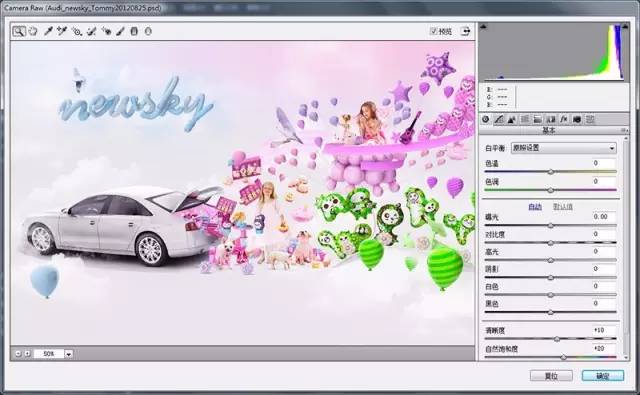The image size is (640, 395).
Task: Click the 曝光 value field 0.00
Action: [603, 217]
